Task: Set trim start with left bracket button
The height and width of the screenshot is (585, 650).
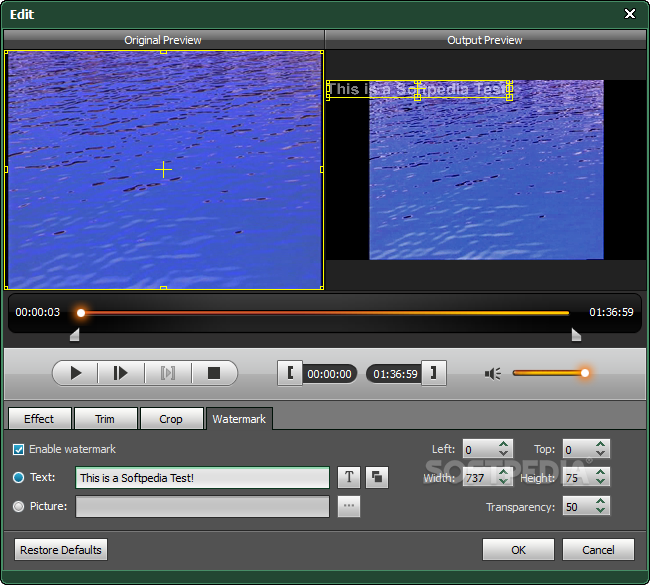Action: tap(290, 373)
